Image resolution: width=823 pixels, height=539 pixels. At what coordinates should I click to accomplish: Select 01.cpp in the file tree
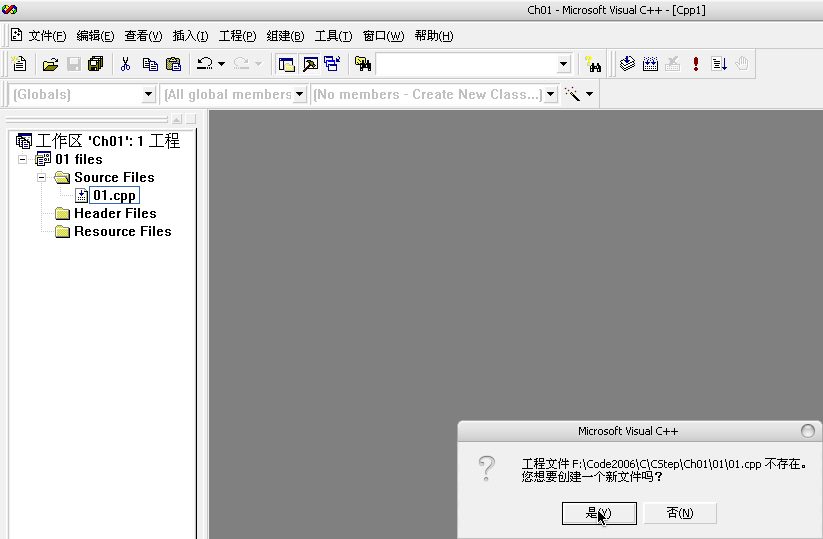(114, 195)
